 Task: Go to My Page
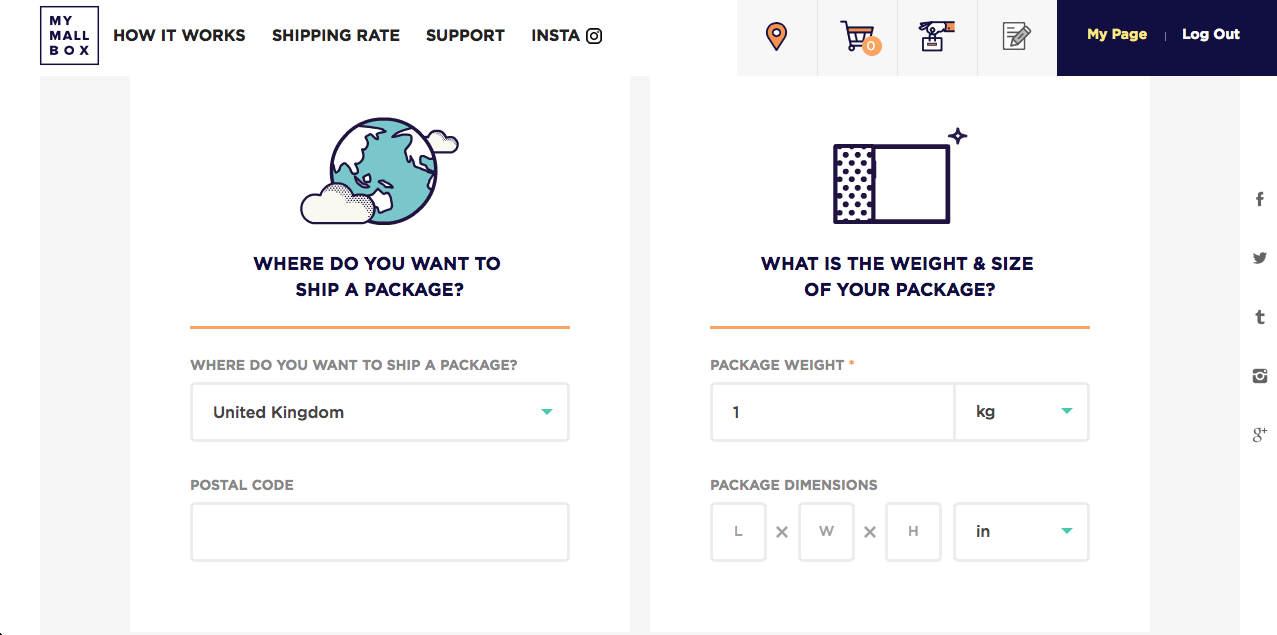click(x=1117, y=34)
